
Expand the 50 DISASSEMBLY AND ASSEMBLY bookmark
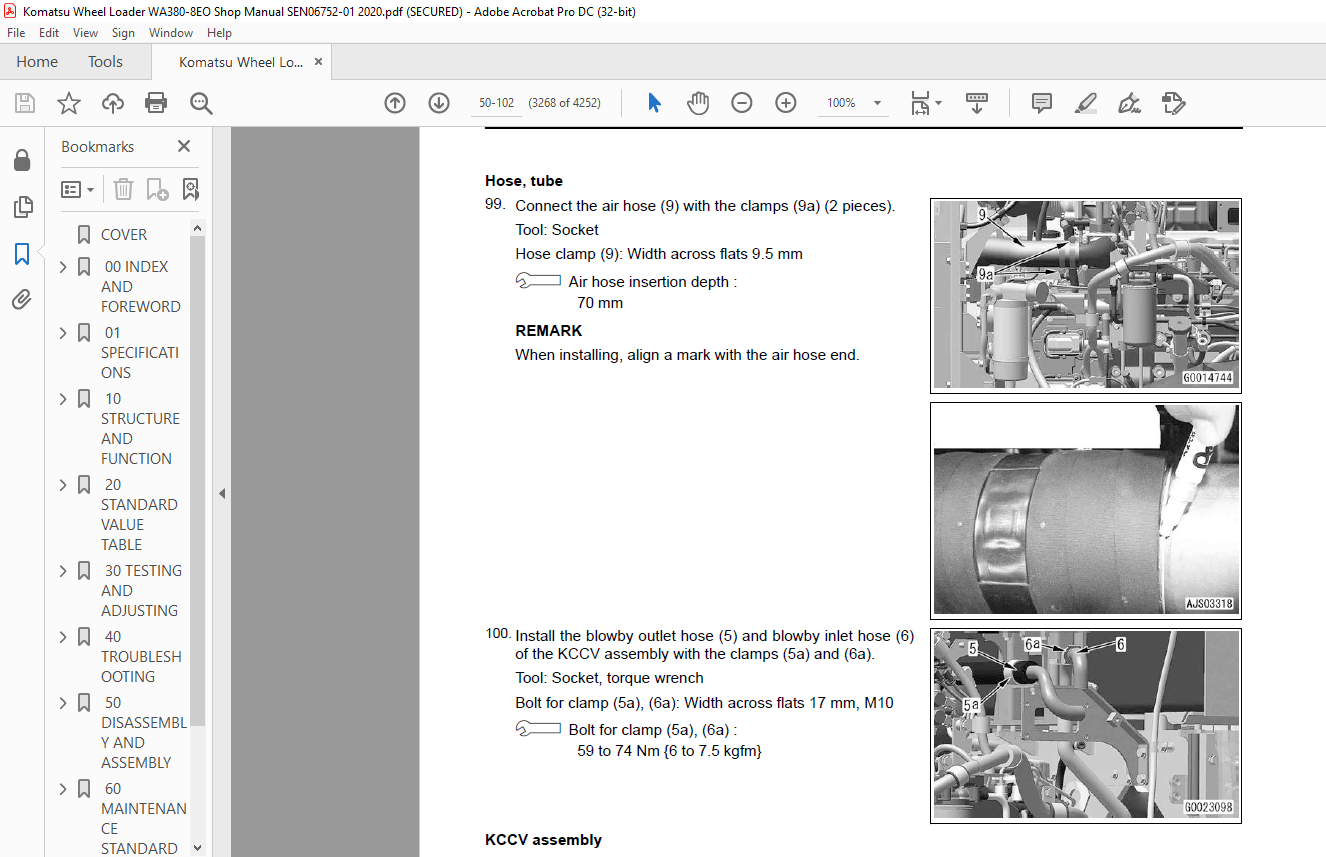tap(64, 703)
